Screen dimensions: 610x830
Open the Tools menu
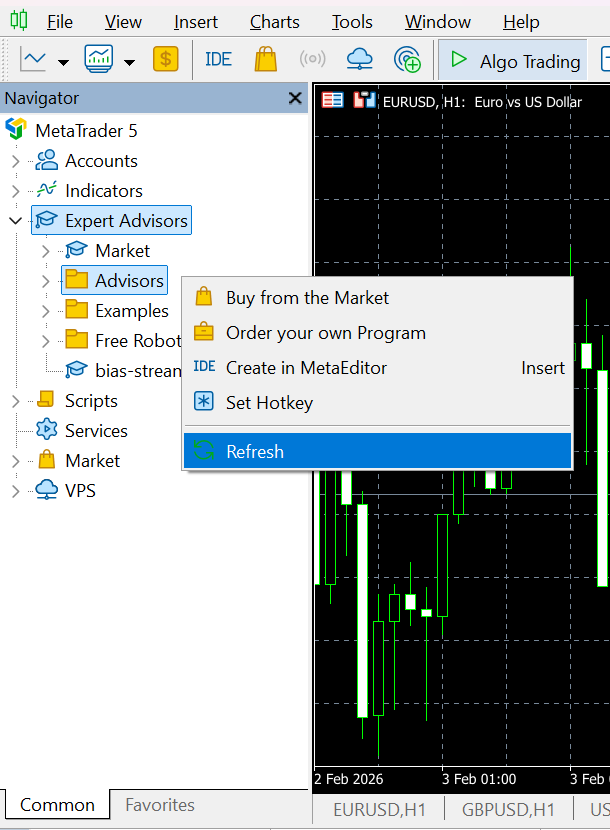tap(352, 22)
